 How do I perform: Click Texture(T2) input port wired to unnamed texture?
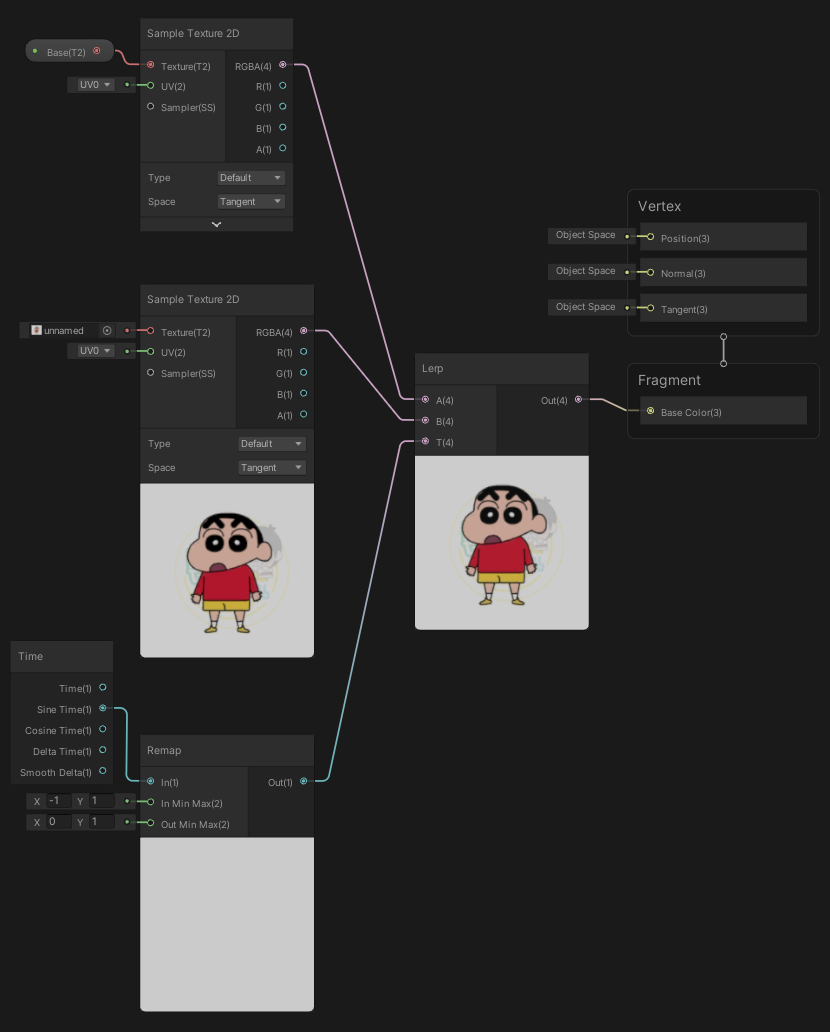pyautogui.click(x=151, y=330)
